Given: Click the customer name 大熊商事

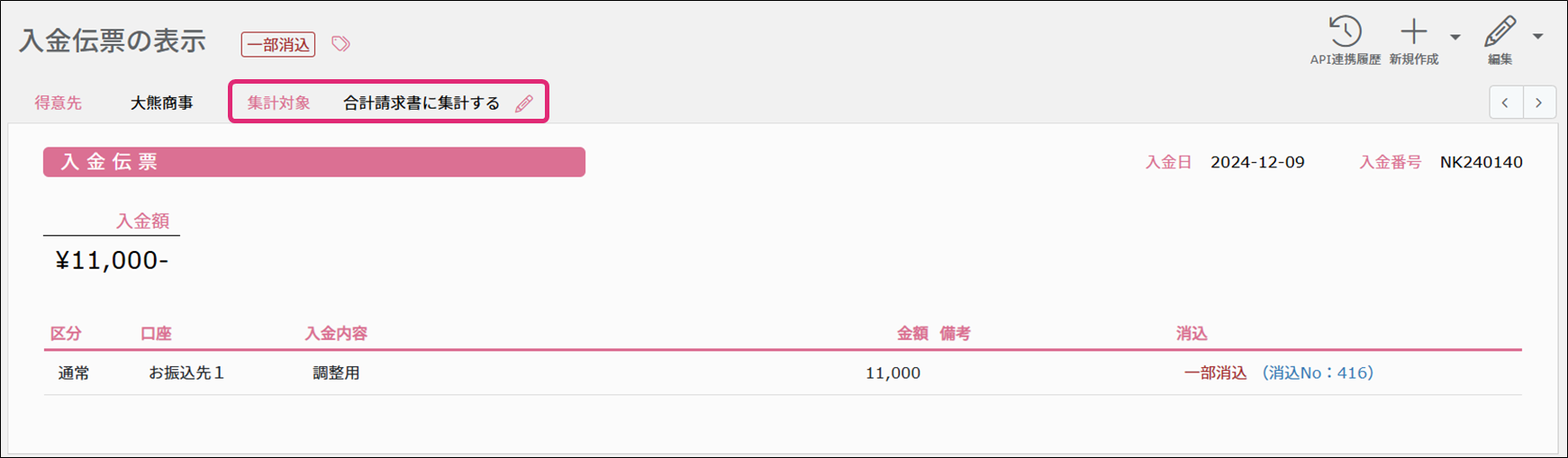Looking at the screenshot, I should tap(162, 103).
